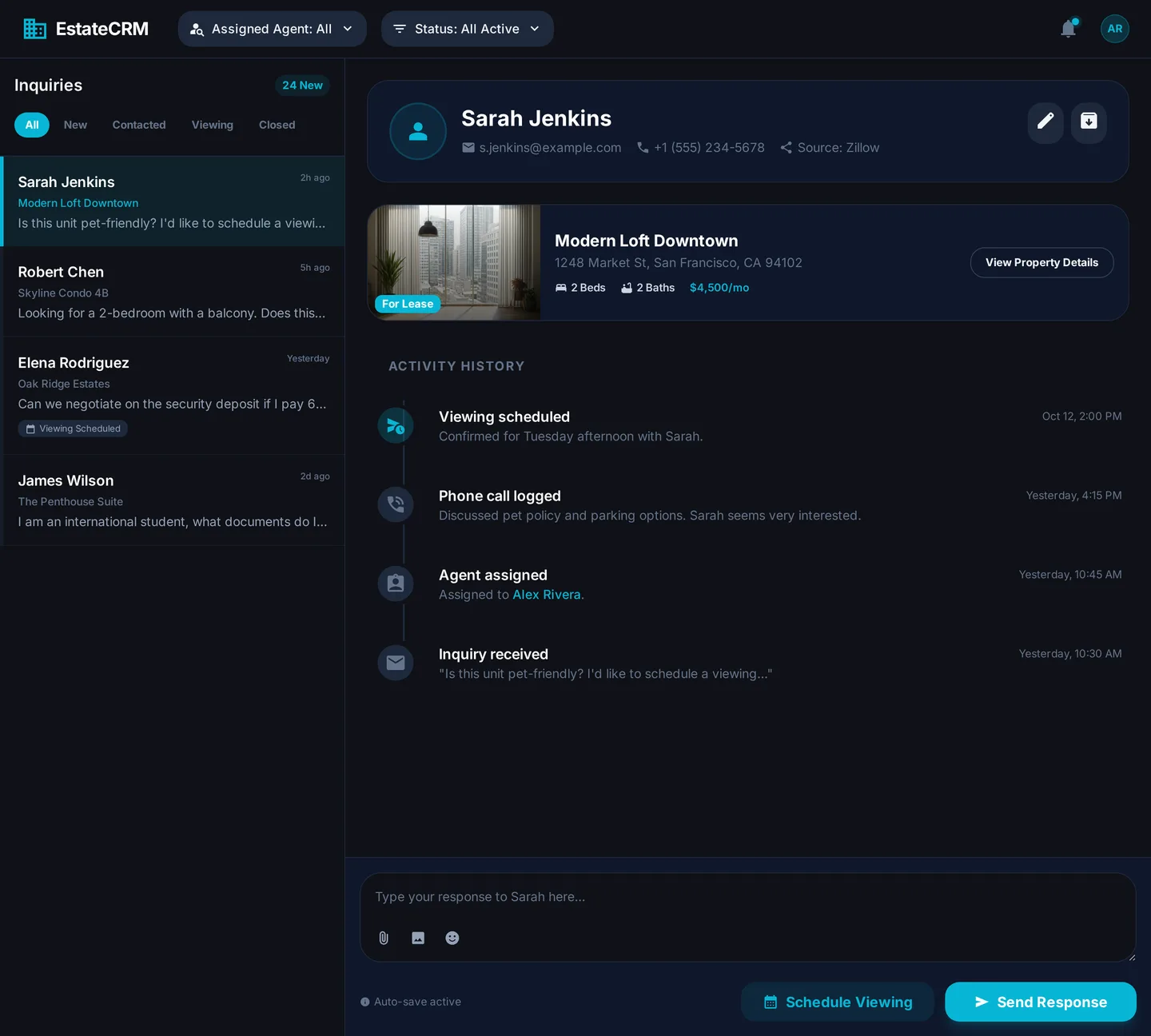Click the edit pencil icon for Sarah Jenkins
The height and width of the screenshot is (1036, 1151).
click(1045, 122)
